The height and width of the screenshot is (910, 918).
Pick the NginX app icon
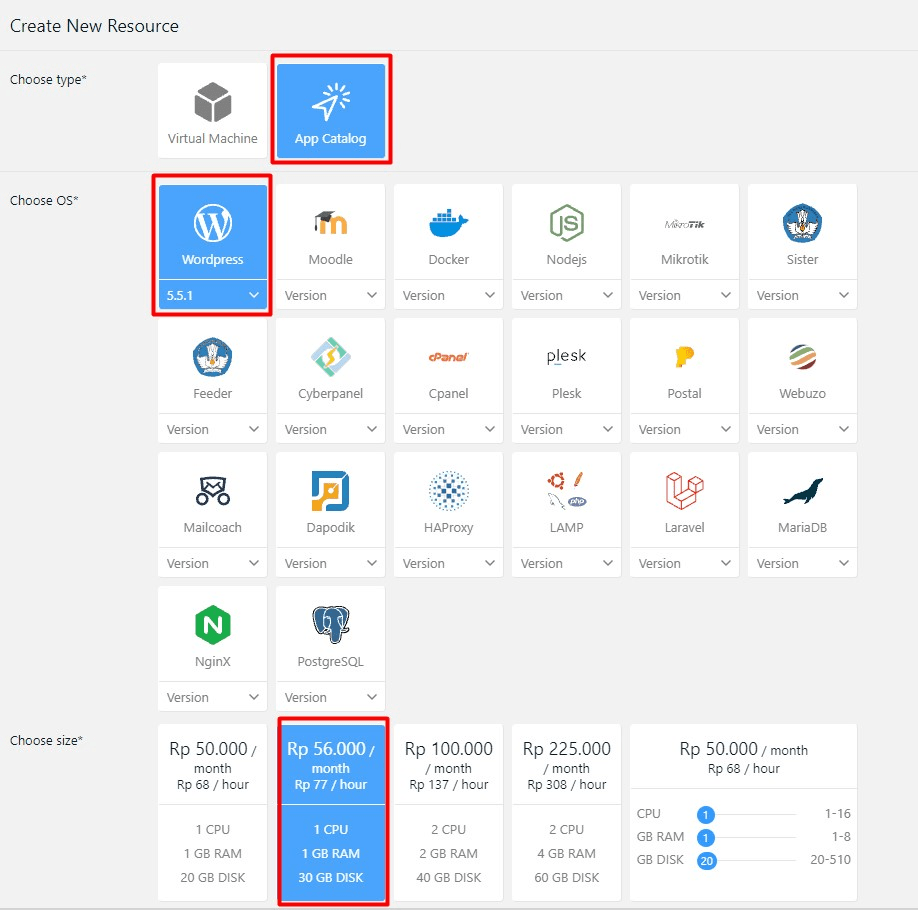(x=212, y=625)
